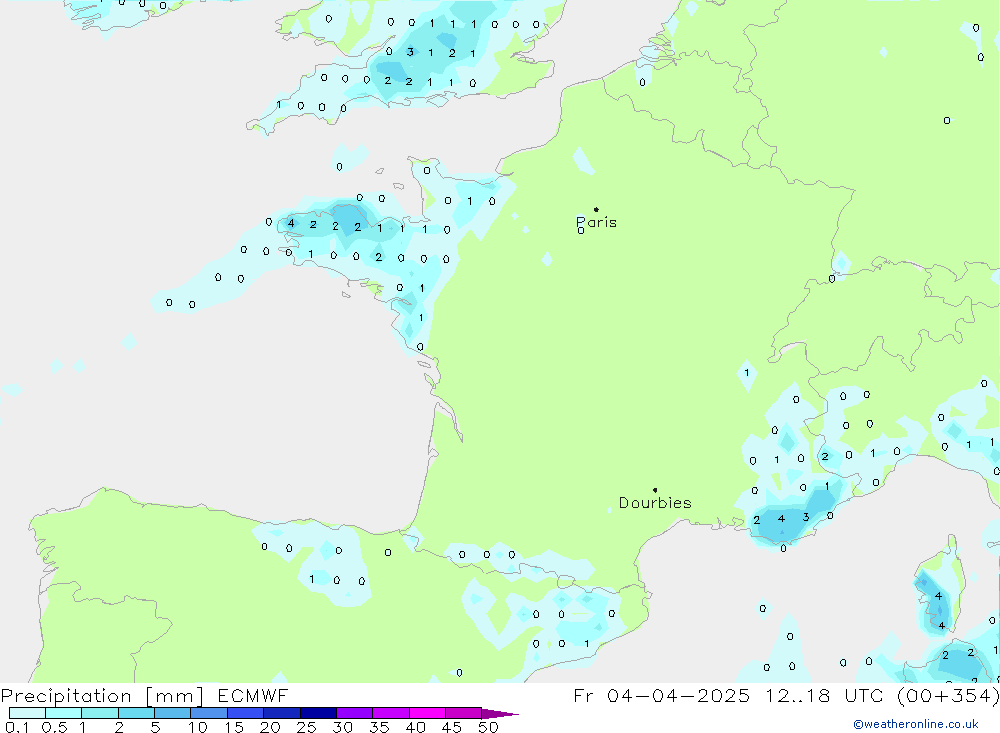1000x733 pixels.
Task: Click the Dourbies location label
Action: pyautogui.click(x=655, y=503)
